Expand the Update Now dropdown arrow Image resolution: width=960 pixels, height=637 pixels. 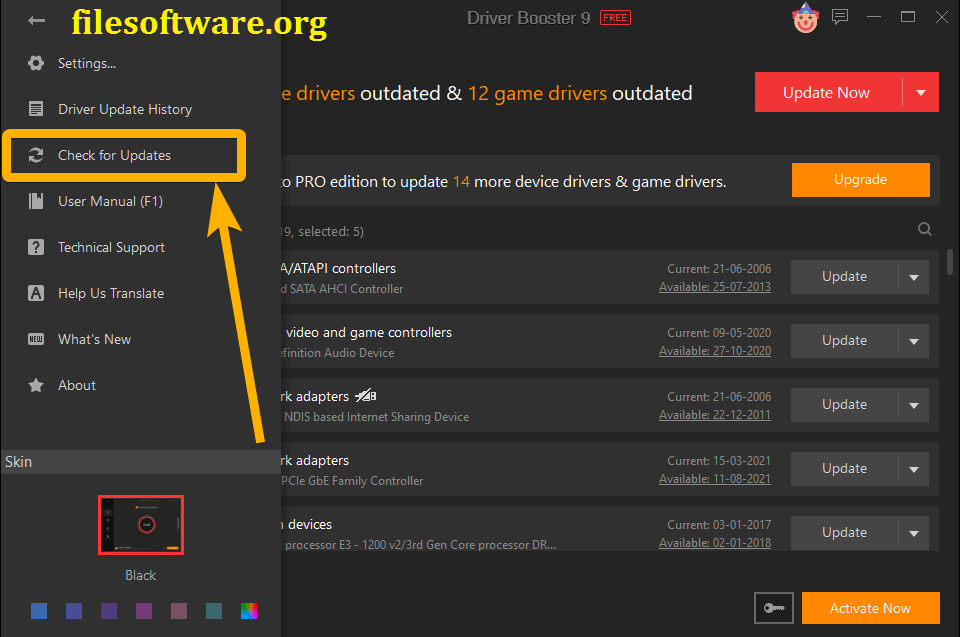pos(921,92)
